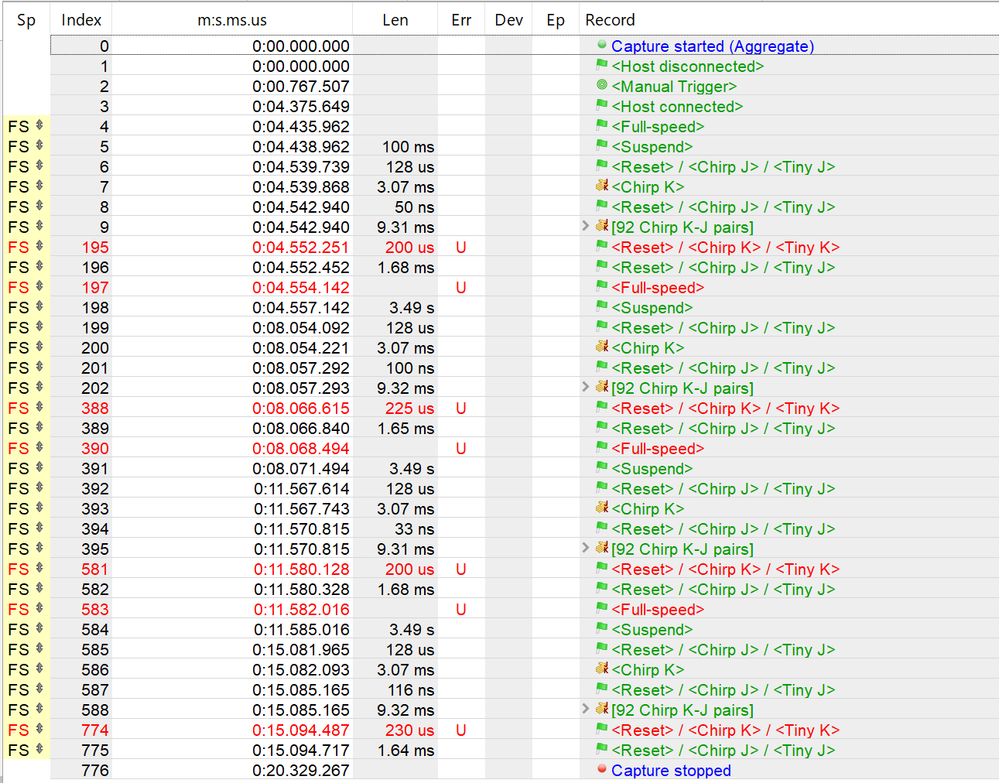Click the Err column header
999x783 pixels.
pos(461,20)
